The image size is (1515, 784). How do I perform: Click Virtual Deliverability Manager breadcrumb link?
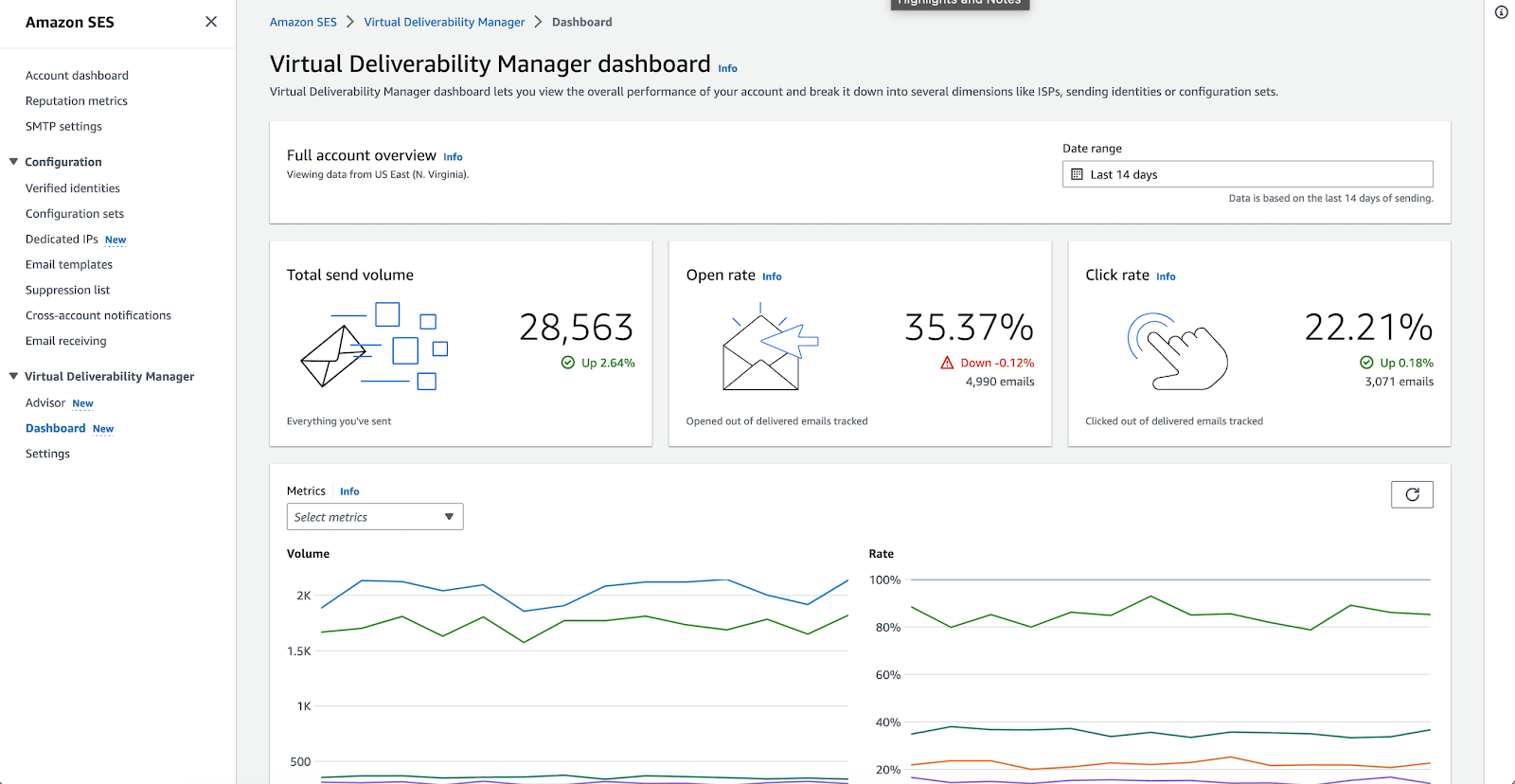point(444,22)
